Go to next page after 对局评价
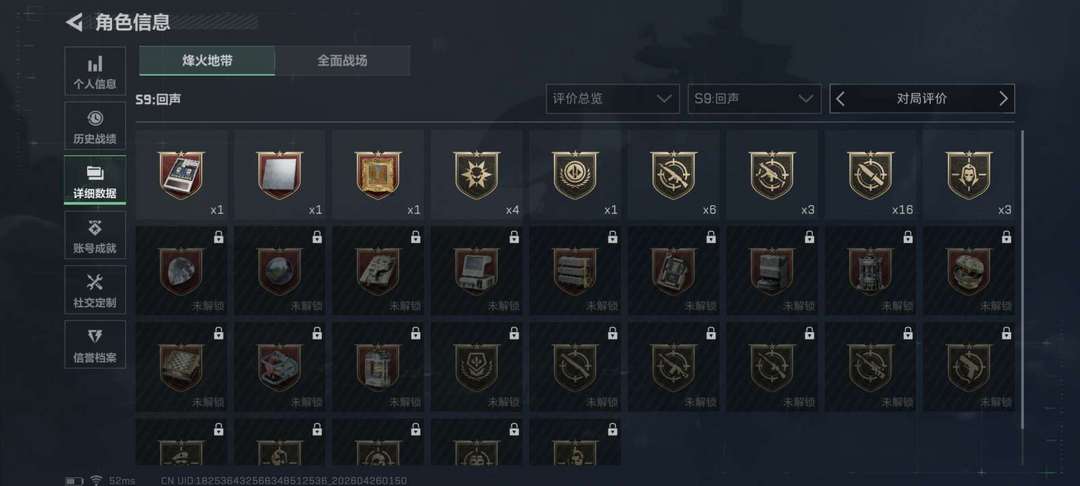 [1003, 98]
